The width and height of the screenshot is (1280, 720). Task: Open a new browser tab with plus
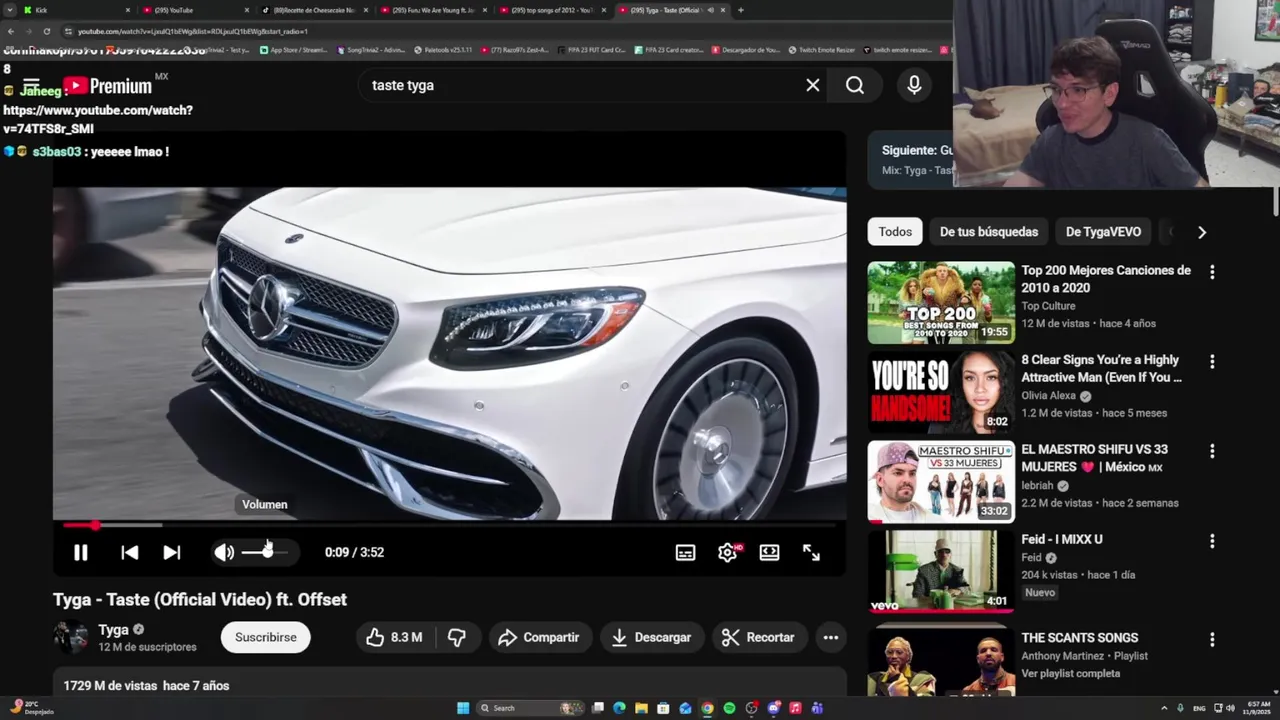[740, 10]
